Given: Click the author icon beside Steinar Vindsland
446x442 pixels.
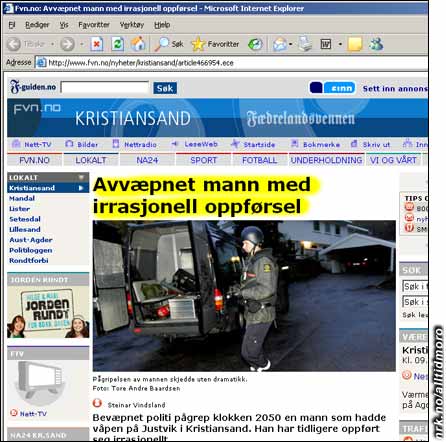Looking at the screenshot, I should (x=97, y=403).
